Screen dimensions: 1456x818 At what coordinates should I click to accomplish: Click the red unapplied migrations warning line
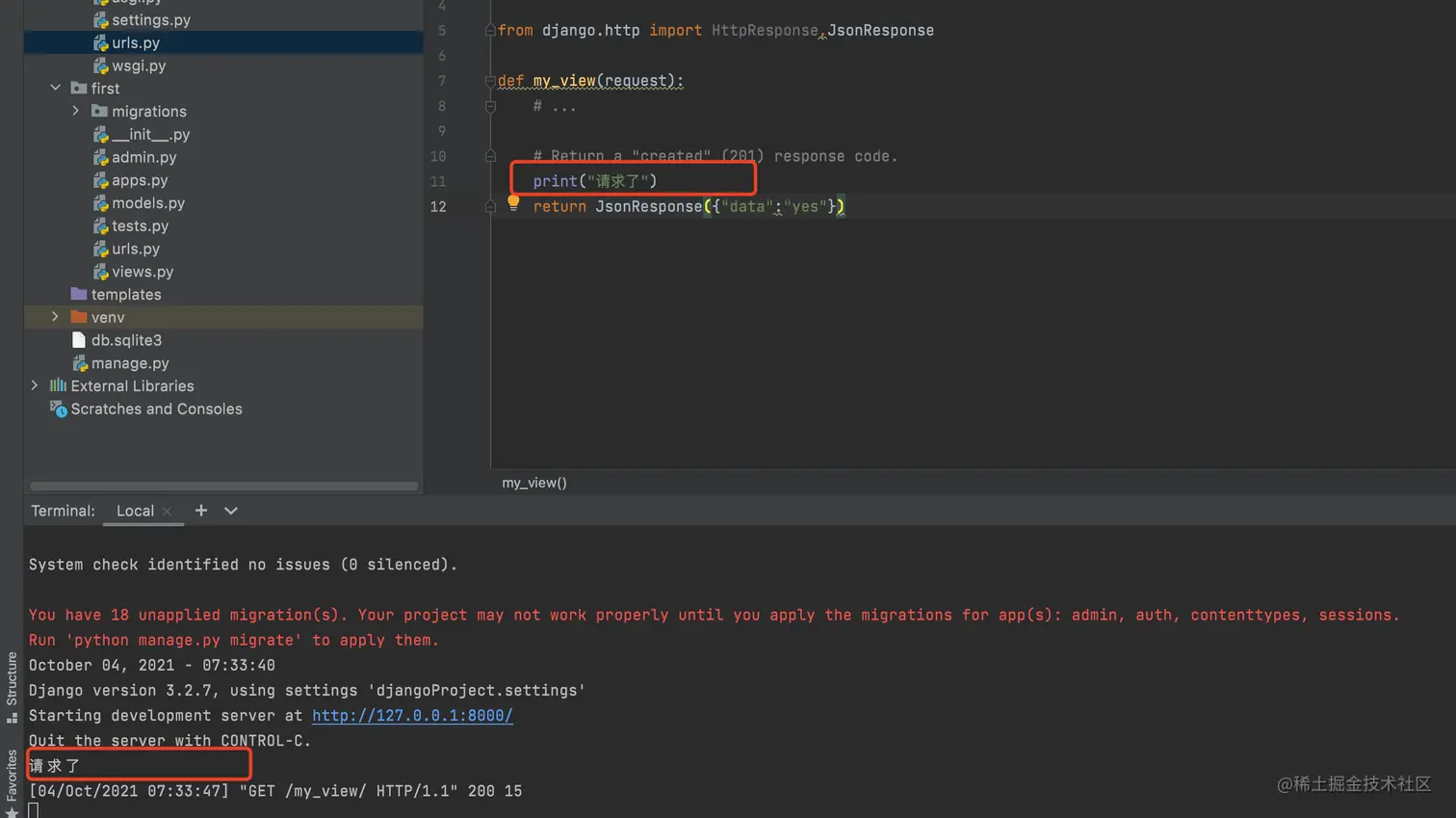715,615
